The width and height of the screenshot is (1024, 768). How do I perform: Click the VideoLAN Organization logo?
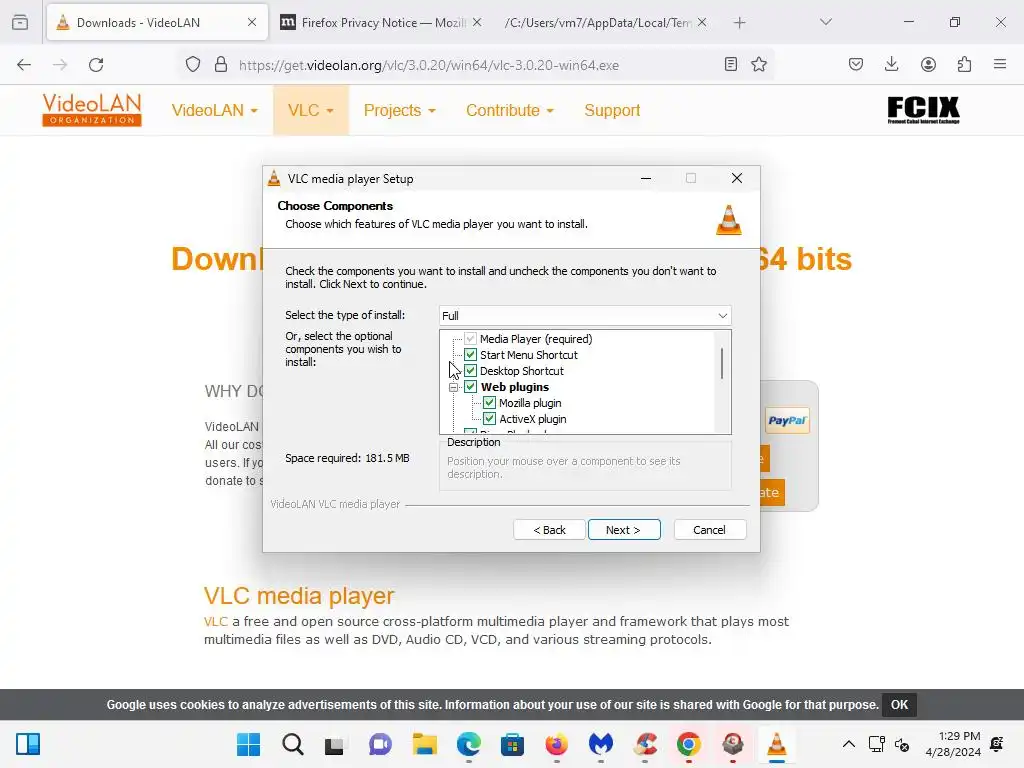[x=91, y=110]
